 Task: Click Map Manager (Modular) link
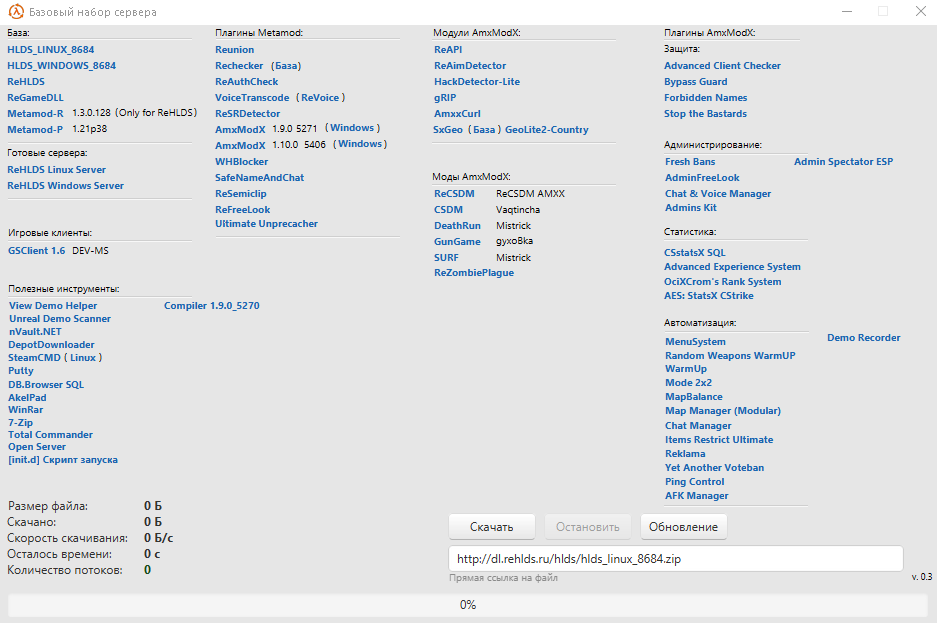(x=723, y=411)
